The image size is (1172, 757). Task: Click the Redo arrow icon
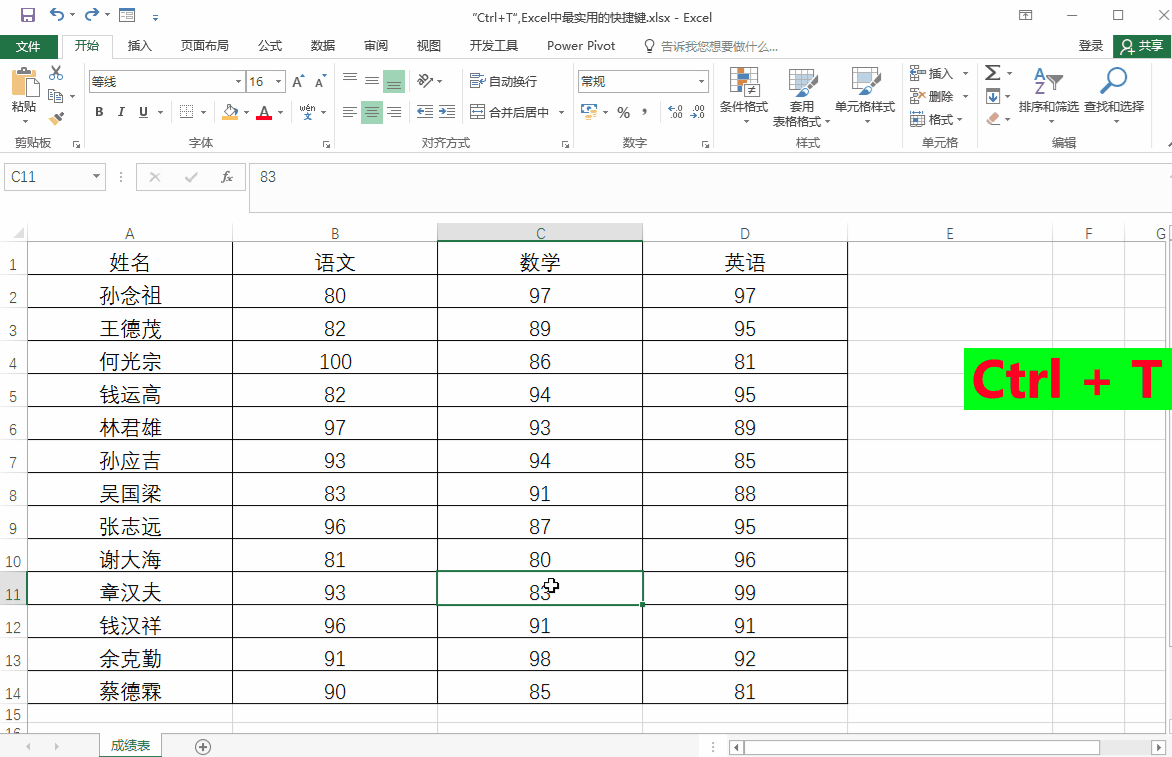[x=91, y=14]
